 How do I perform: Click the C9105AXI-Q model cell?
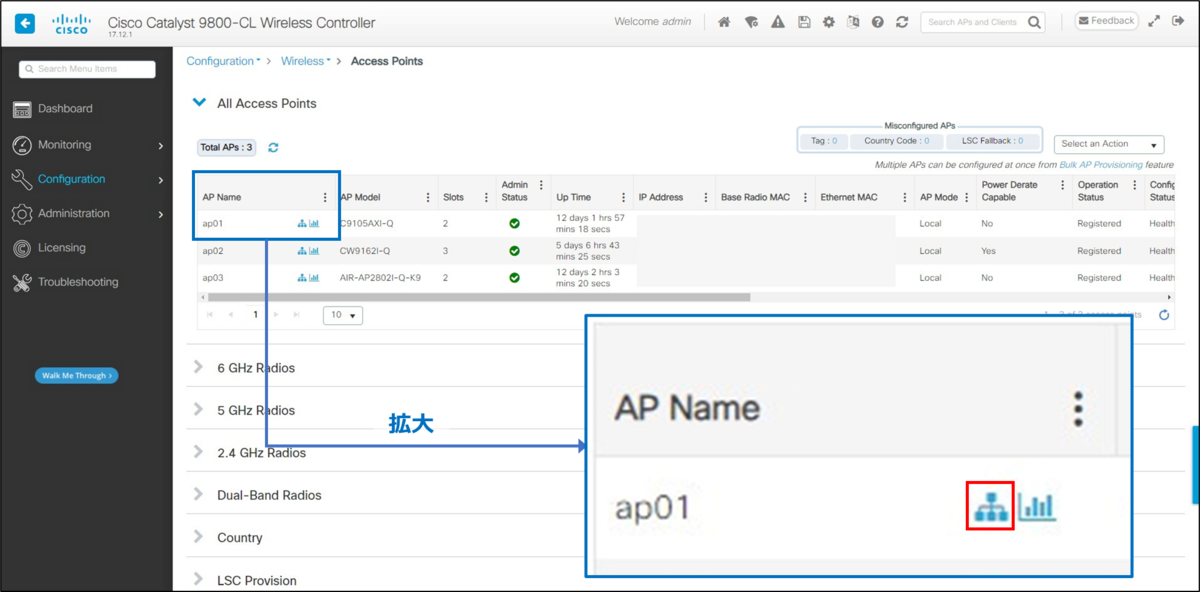(365, 224)
